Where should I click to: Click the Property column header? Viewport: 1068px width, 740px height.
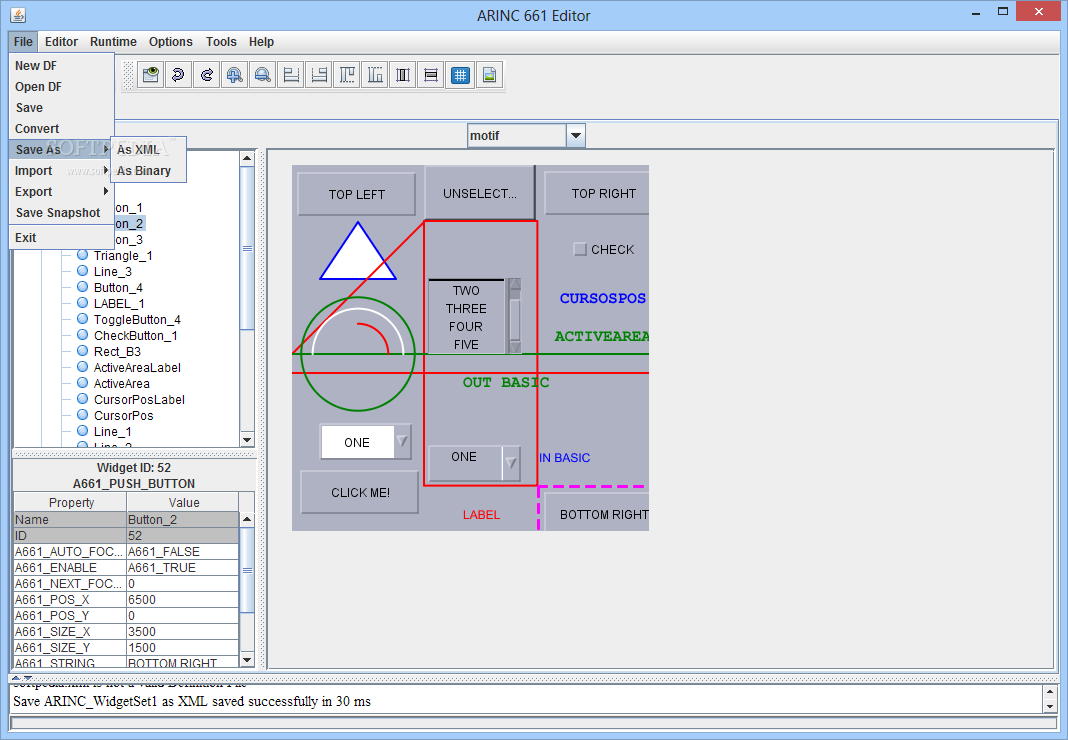click(71, 502)
